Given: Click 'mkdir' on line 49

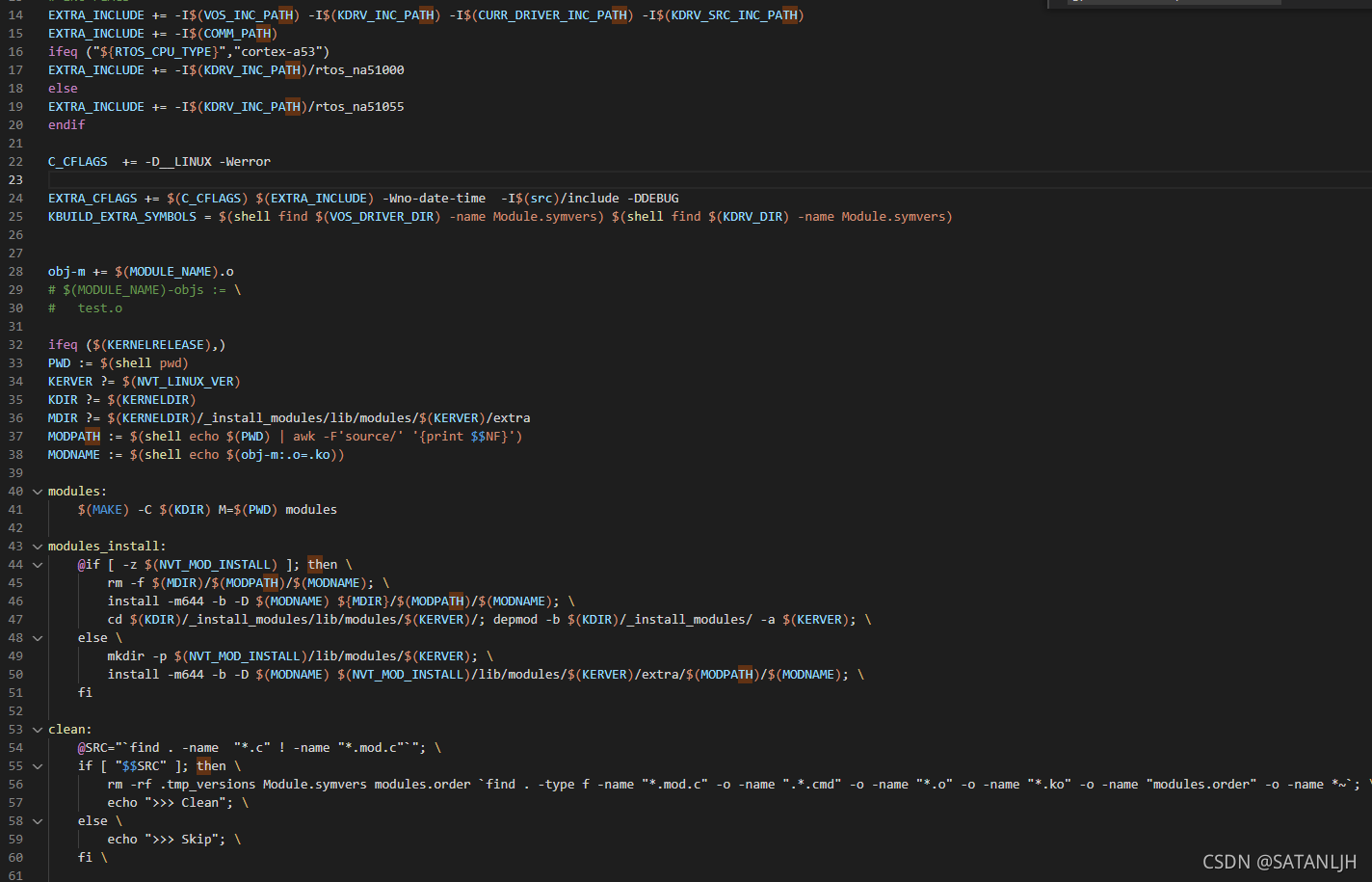Looking at the screenshot, I should coord(126,656).
